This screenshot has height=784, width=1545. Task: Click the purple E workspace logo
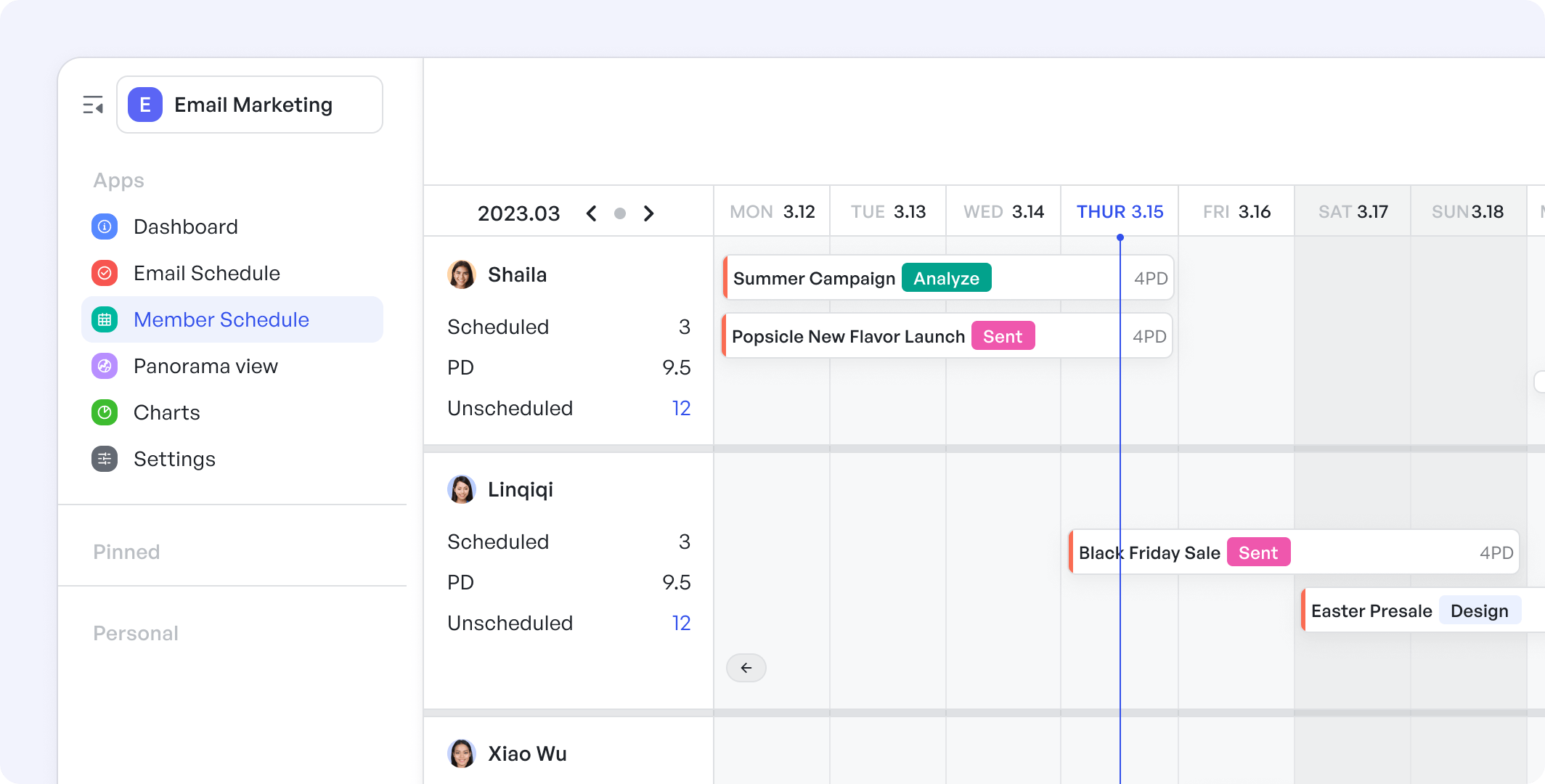(145, 105)
